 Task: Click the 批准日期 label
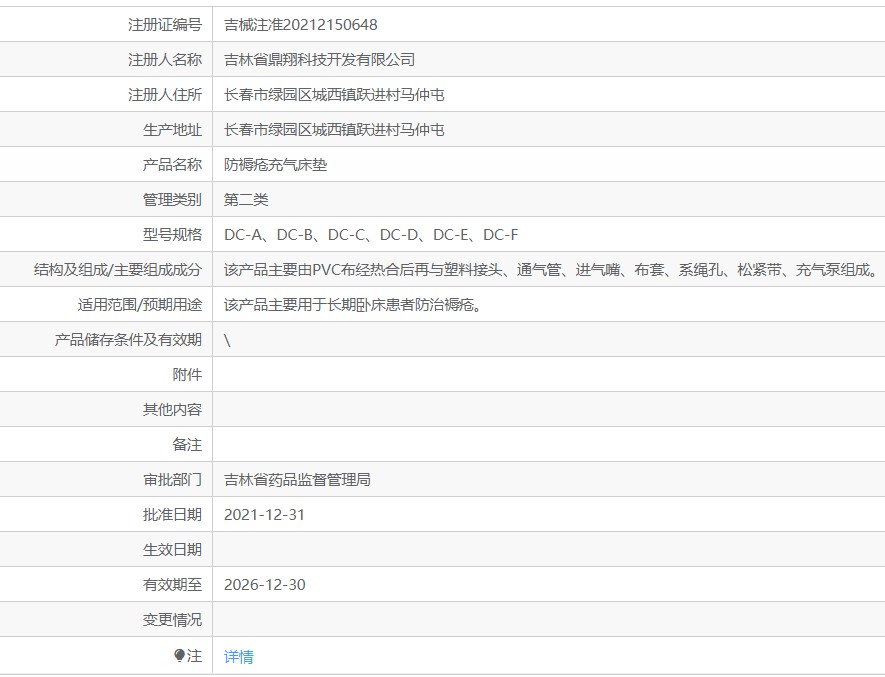172,515
